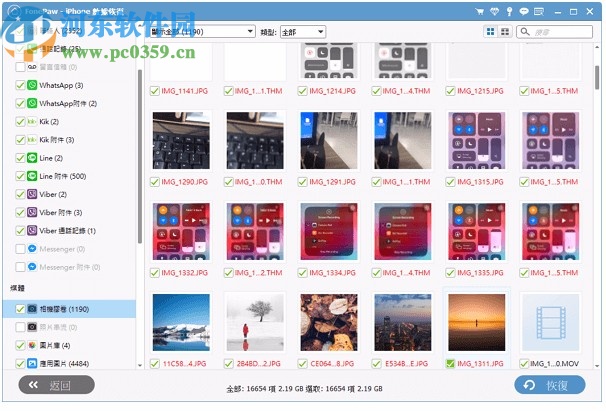Click the key register icon
This screenshot has width=606, height=411.
click(x=509, y=12)
